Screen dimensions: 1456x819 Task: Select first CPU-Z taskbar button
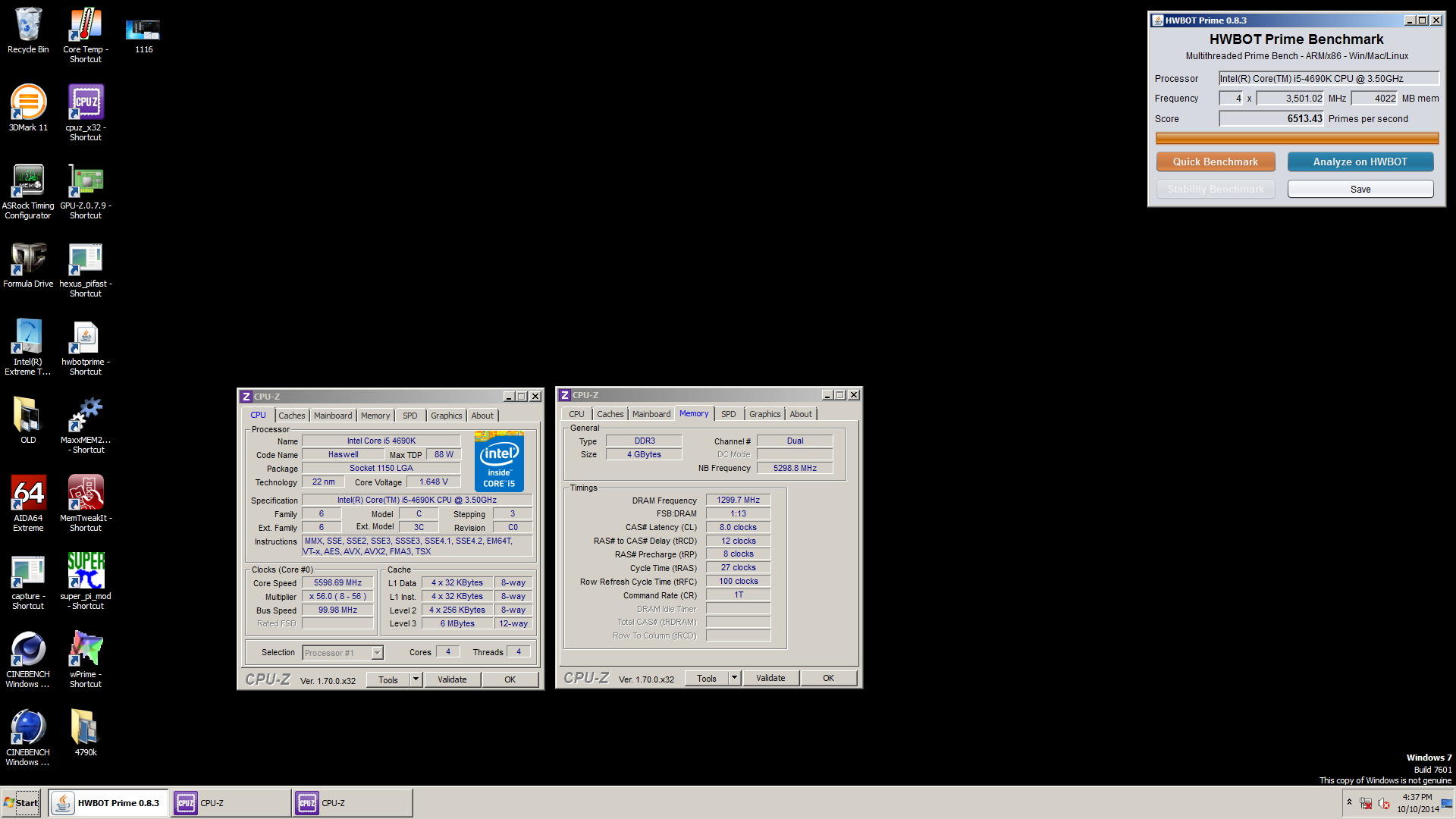click(x=231, y=802)
